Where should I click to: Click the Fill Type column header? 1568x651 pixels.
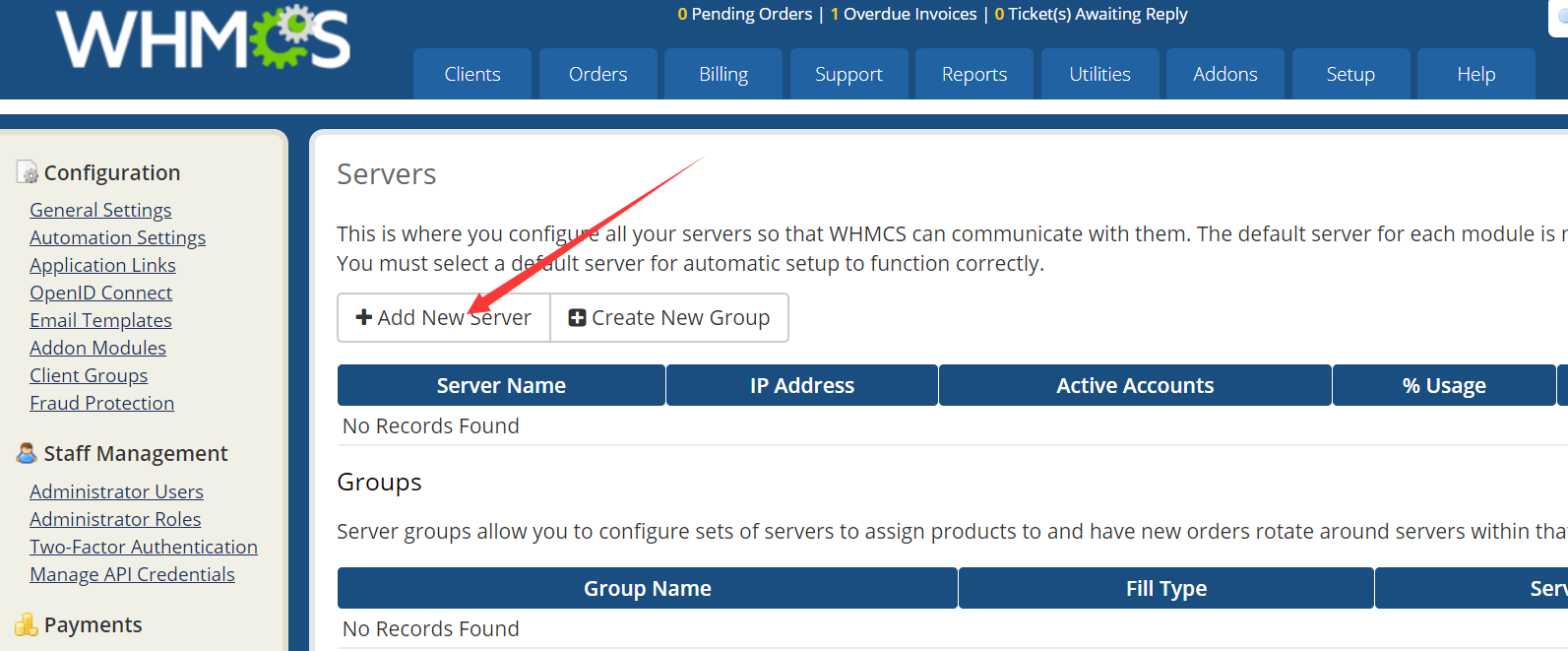pyautogui.click(x=1166, y=588)
